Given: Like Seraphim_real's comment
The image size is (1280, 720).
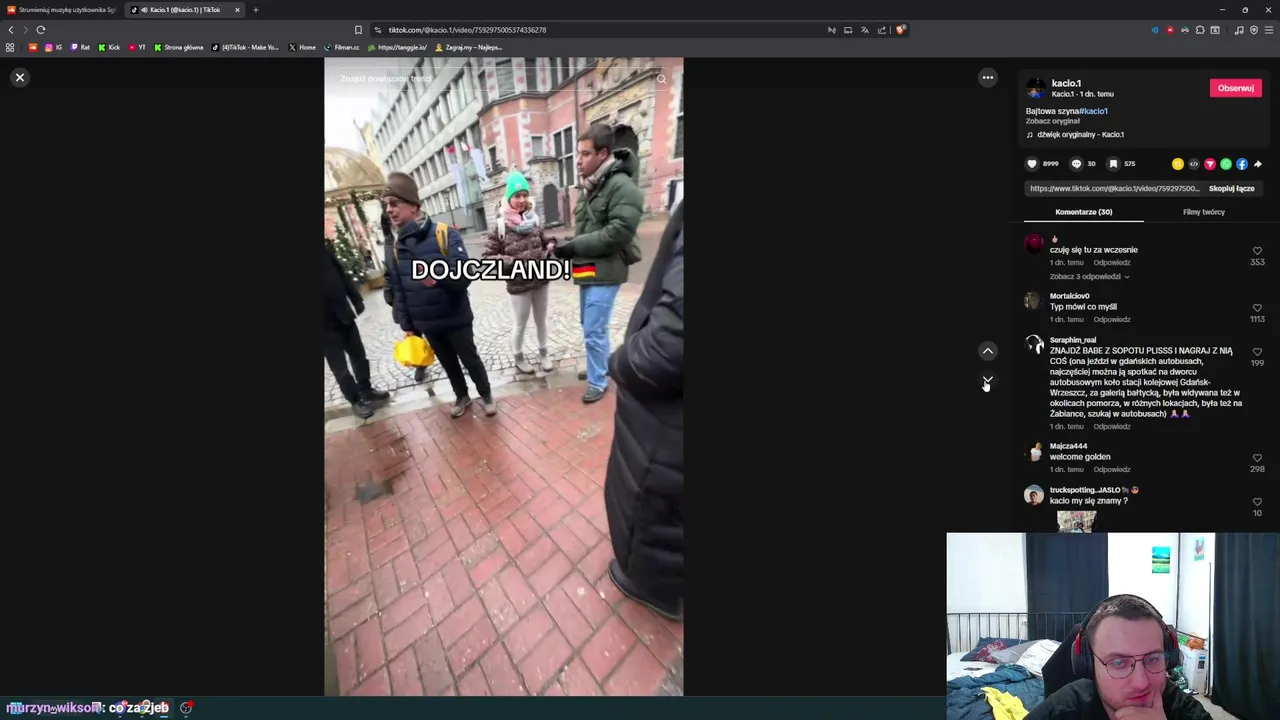Looking at the screenshot, I should (1257, 352).
